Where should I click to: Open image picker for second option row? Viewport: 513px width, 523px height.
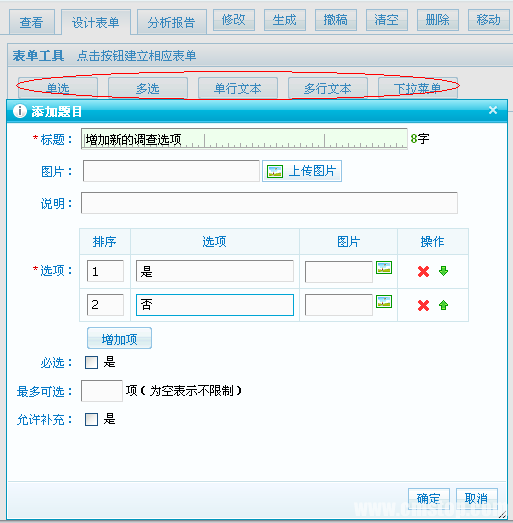pos(384,302)
